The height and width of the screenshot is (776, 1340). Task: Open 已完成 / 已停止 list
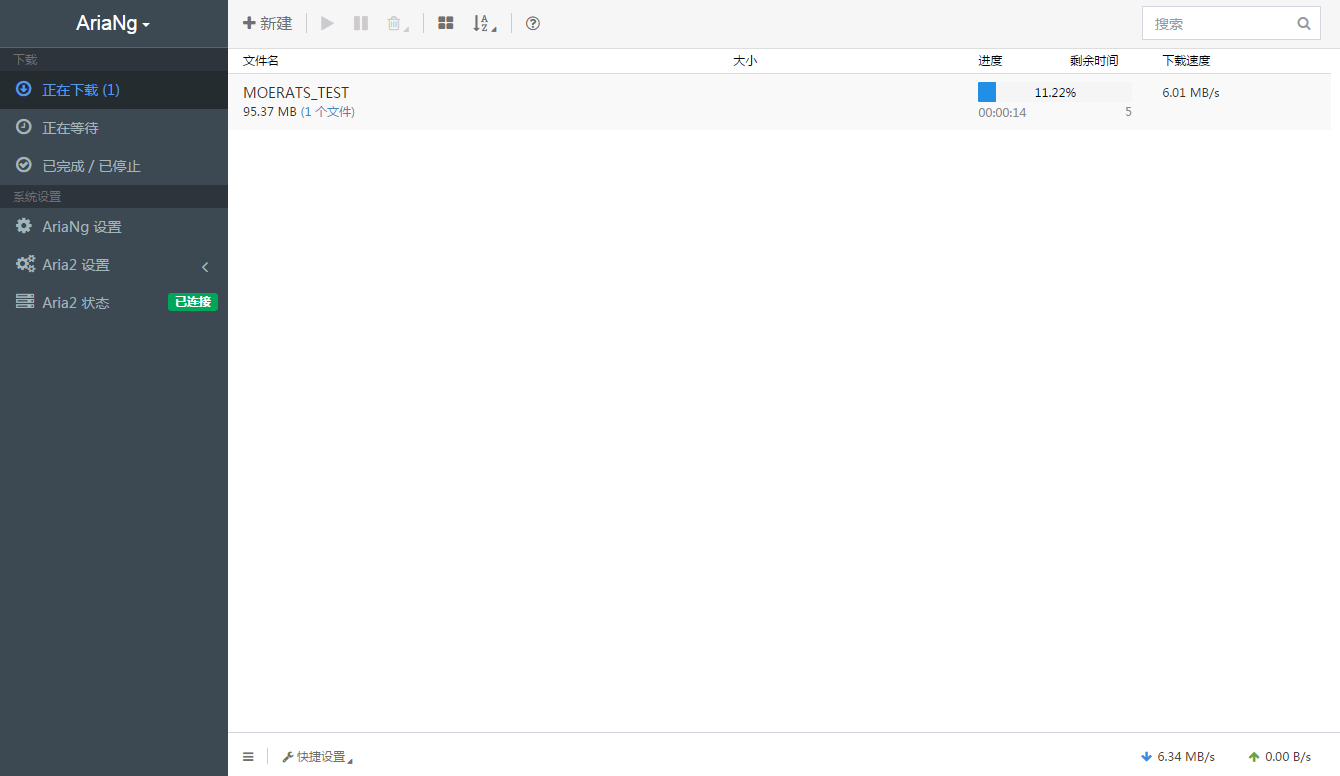tap(114, 166)
